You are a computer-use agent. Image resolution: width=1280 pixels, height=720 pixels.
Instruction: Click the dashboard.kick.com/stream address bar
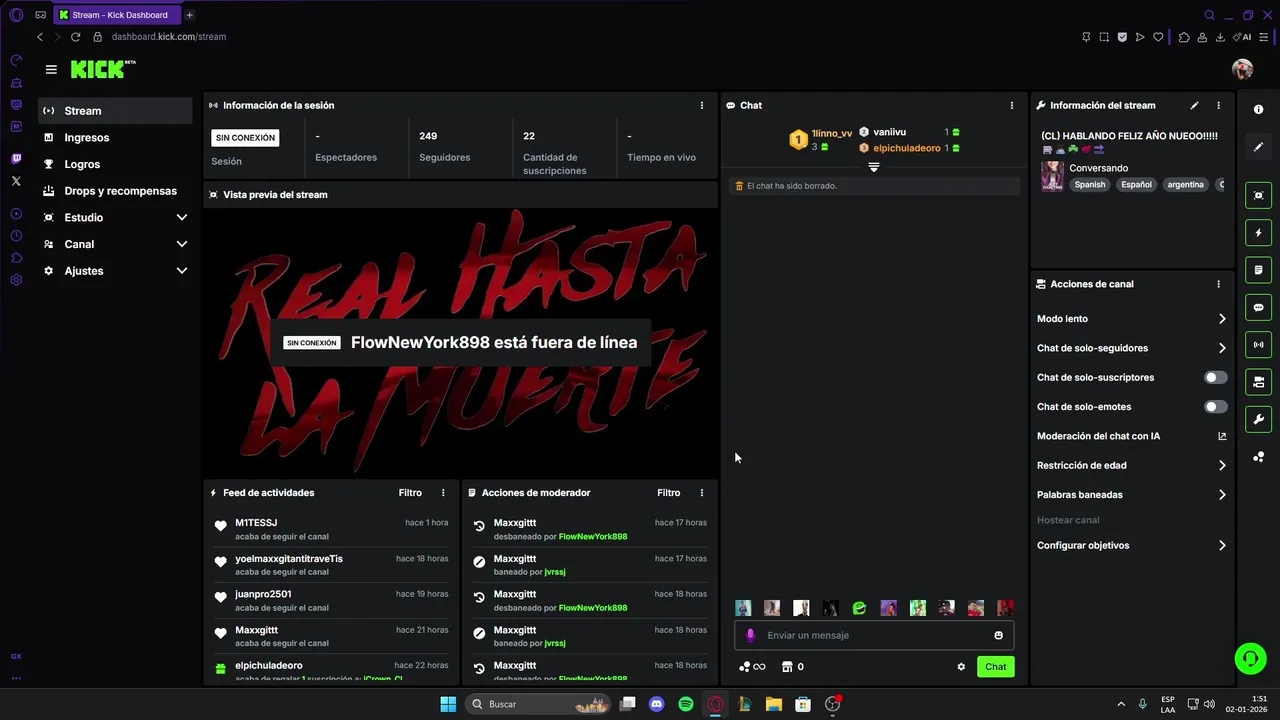(x=168, y=37)
